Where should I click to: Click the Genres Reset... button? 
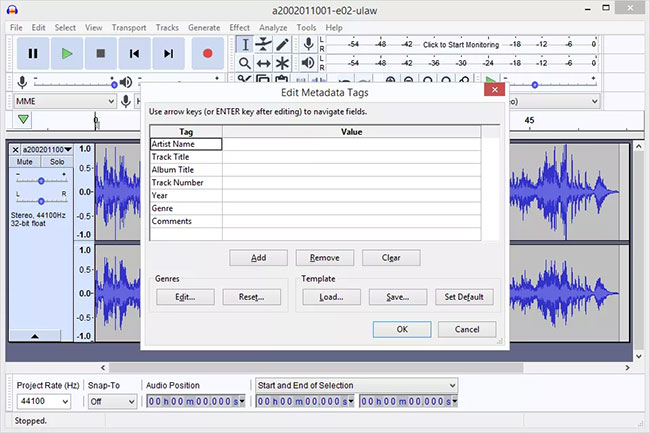click(252, 297)
